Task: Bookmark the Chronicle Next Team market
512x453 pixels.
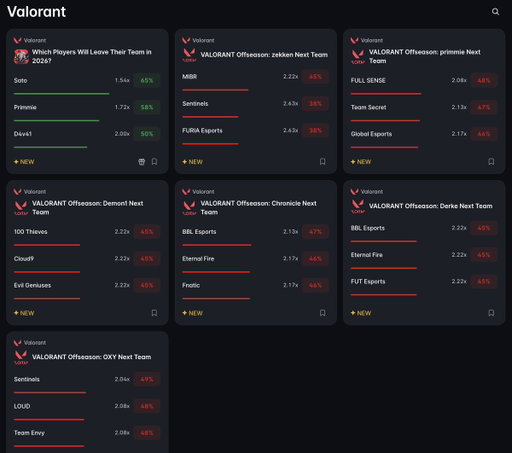Action: tap(323, 313)
